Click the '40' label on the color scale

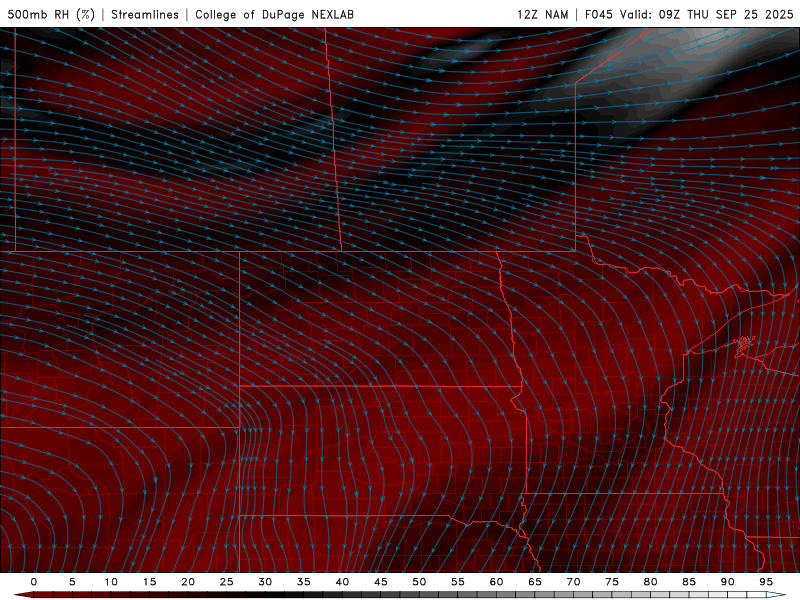pyautogui.click(x=342, y=582)
